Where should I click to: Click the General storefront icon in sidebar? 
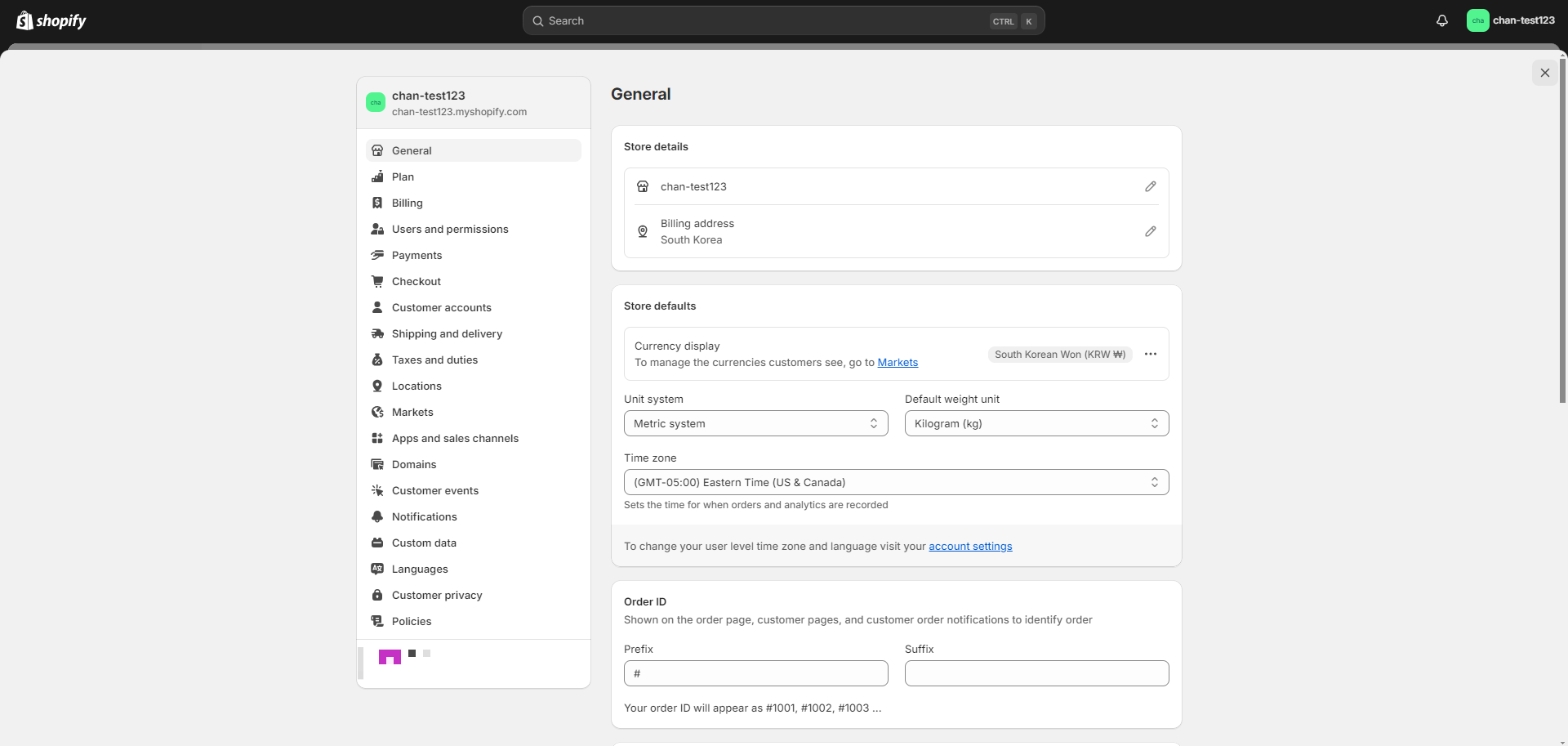click(x=377, y=150)
